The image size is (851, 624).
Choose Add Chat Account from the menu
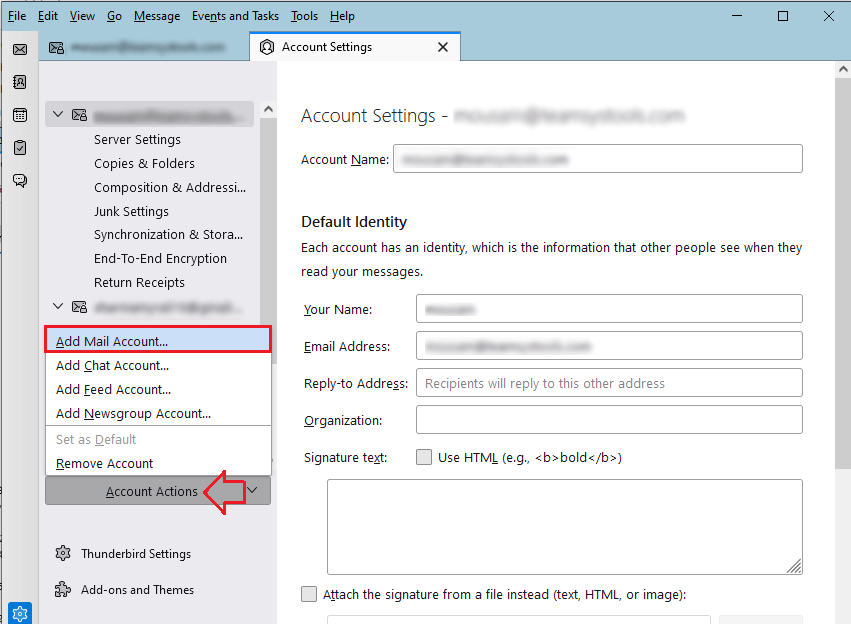pyautogui.click(x=158, y=365)
